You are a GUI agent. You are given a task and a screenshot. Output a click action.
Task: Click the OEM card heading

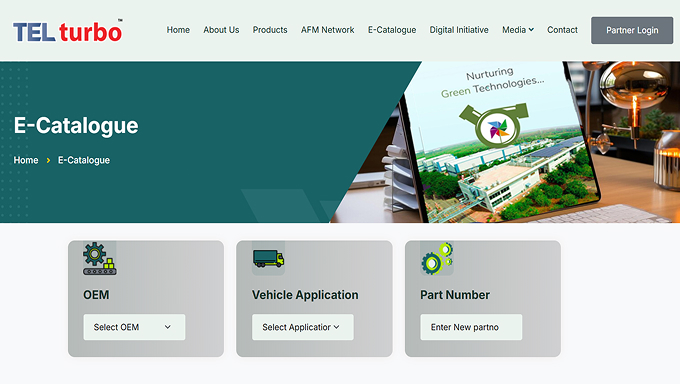[96, 295]
